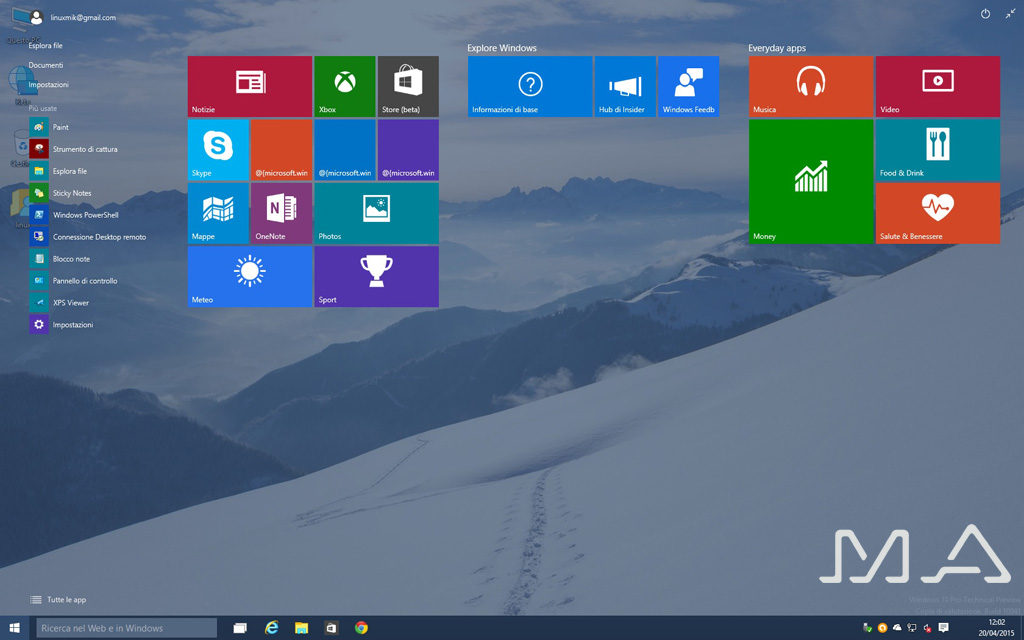
Task: Open the green Money tile
Action: 811,182
